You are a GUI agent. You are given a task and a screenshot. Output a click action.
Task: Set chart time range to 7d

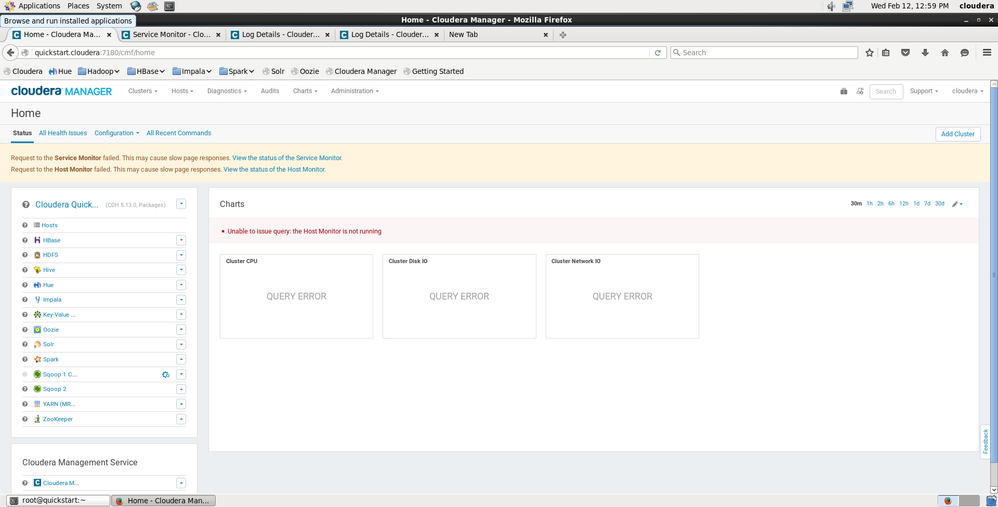pos(927,204)
